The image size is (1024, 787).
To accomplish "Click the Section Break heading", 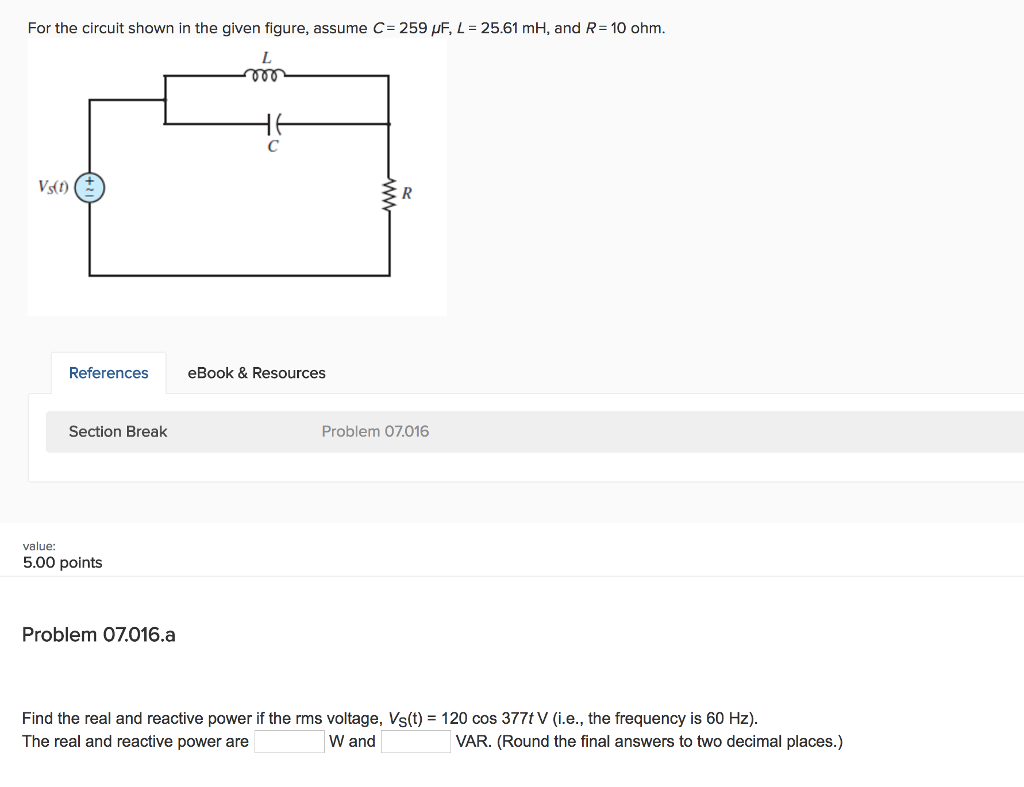I will pyautogui.click(x=118, y=431).
